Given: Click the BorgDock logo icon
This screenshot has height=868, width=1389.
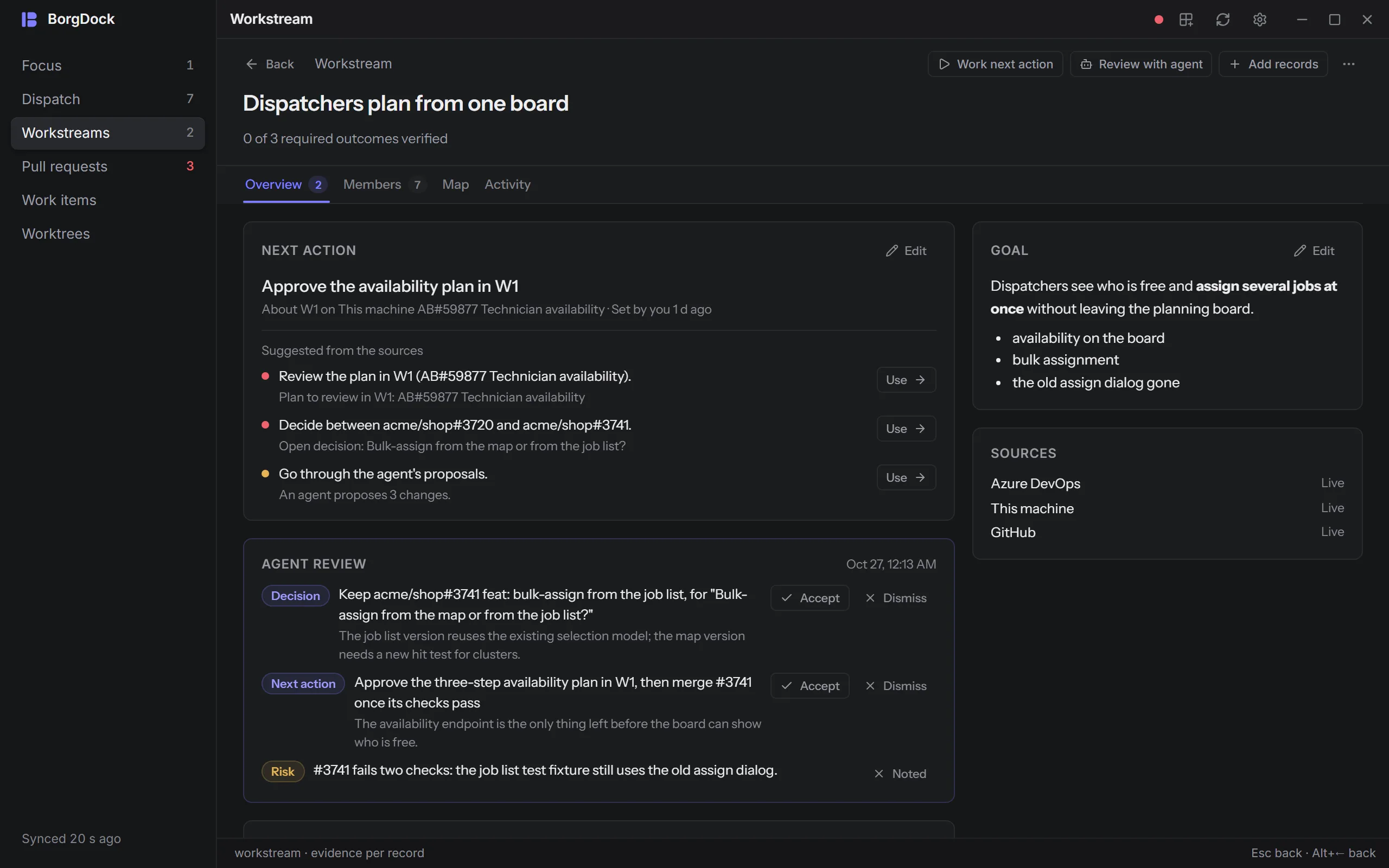Looking at the screenshot, I should point(29,19).
